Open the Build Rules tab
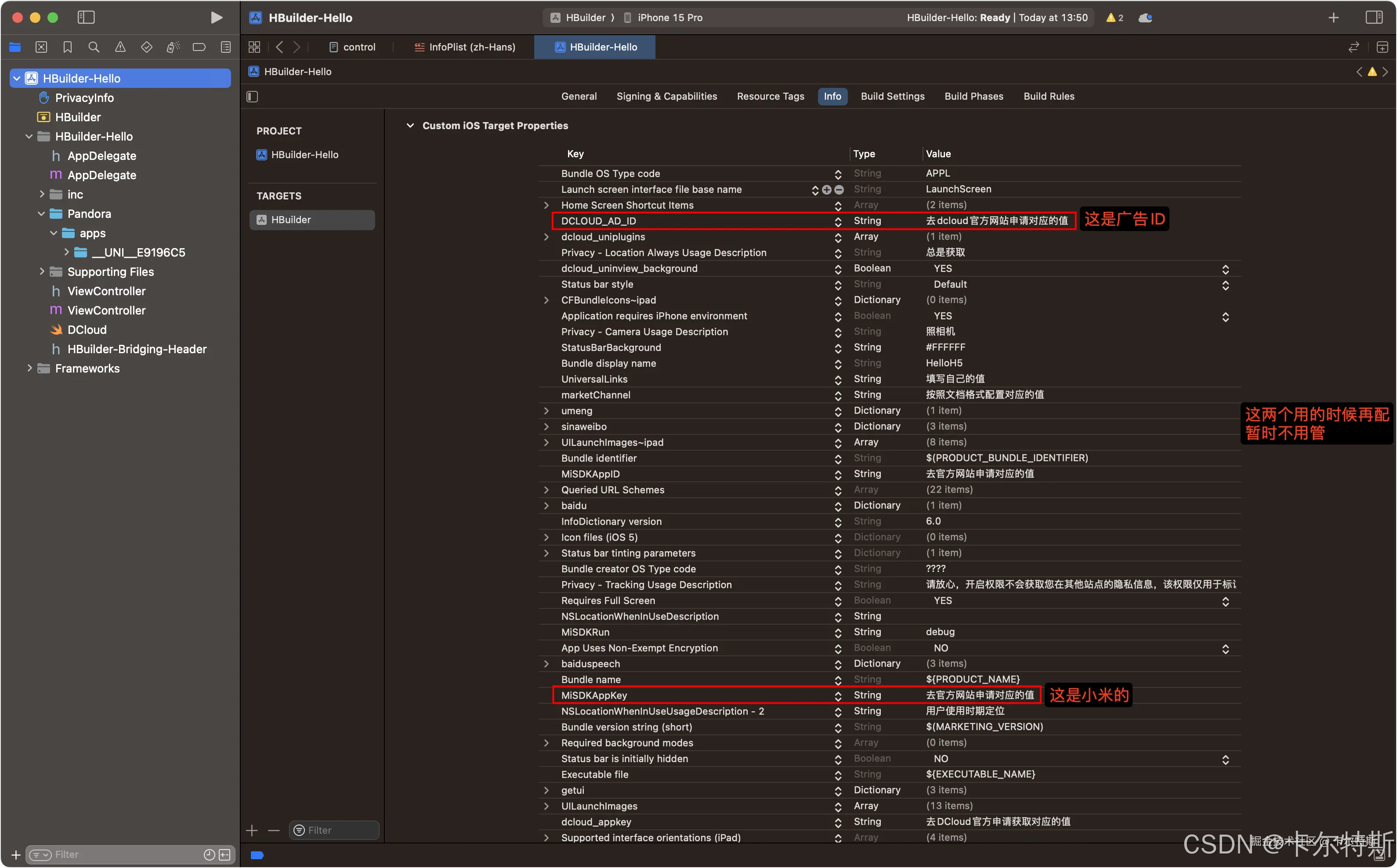Screen dimensions: 1397x868 (1049, 97)
